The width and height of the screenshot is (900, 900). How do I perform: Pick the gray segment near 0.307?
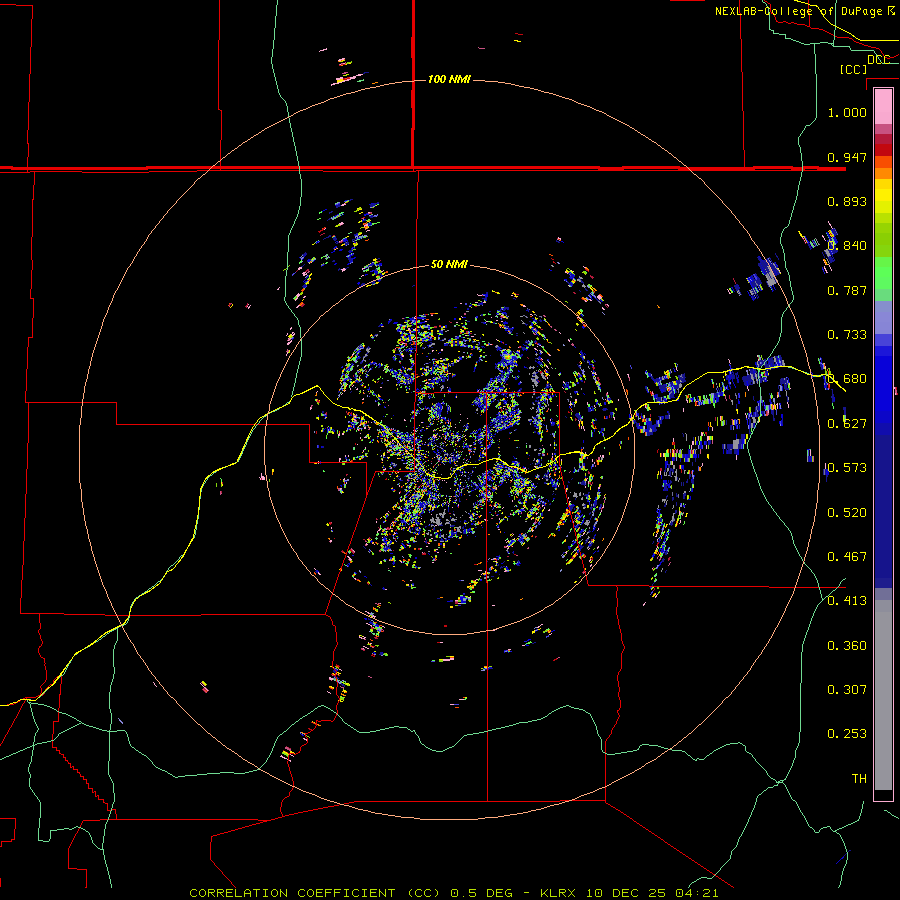point(883,695)
